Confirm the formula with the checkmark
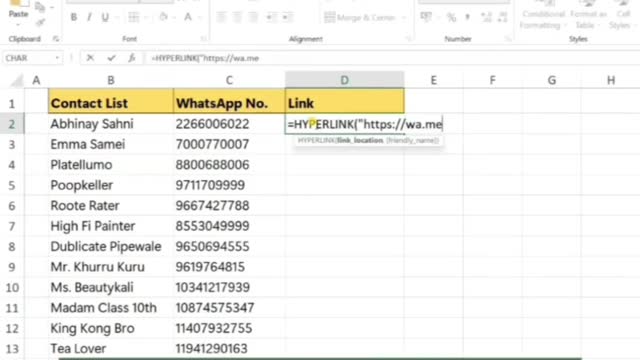Viewport: 640px width, 360px height. [x=111, y=58]
